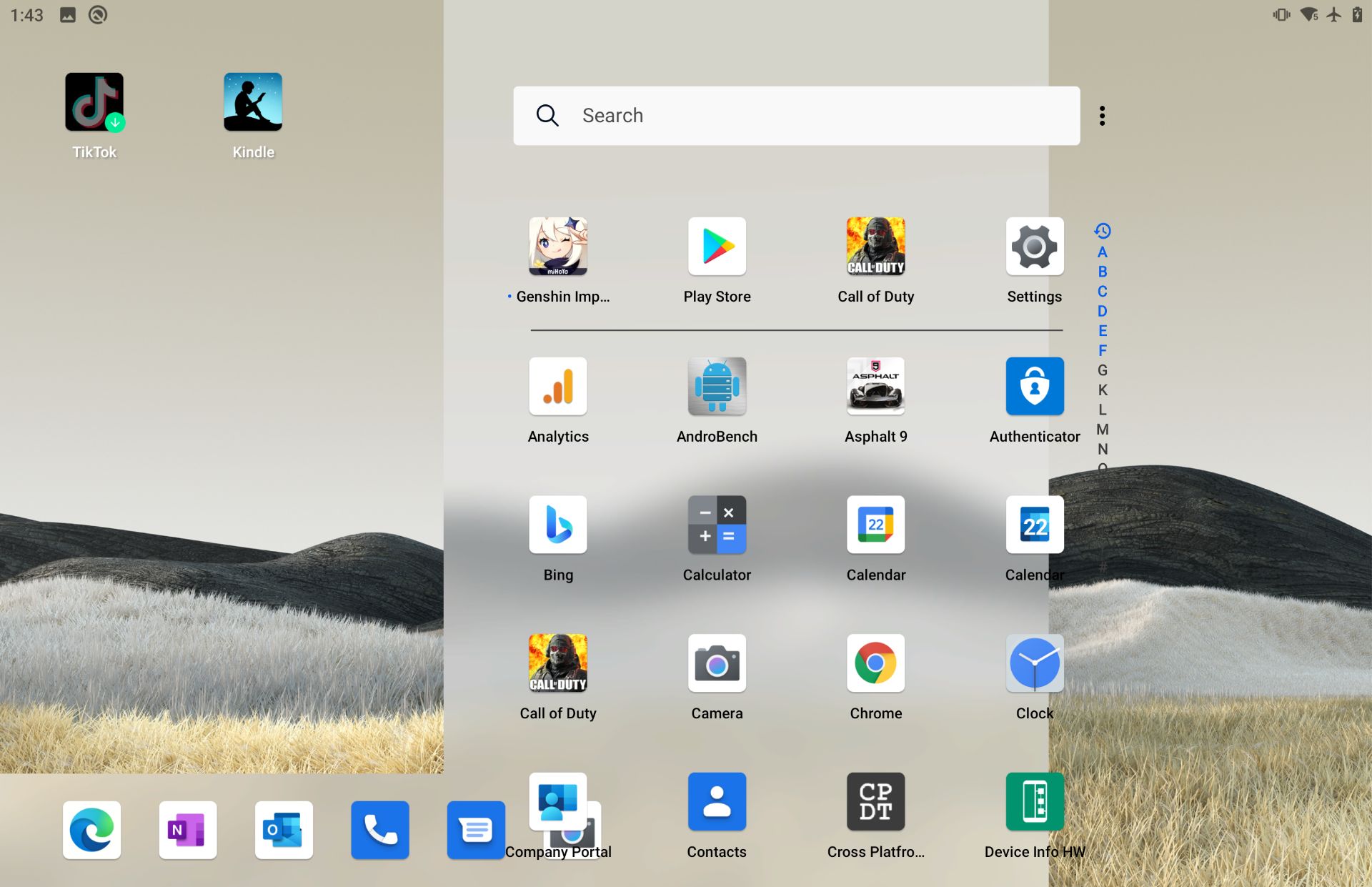Tap the battery status icon

point(1357,14)
